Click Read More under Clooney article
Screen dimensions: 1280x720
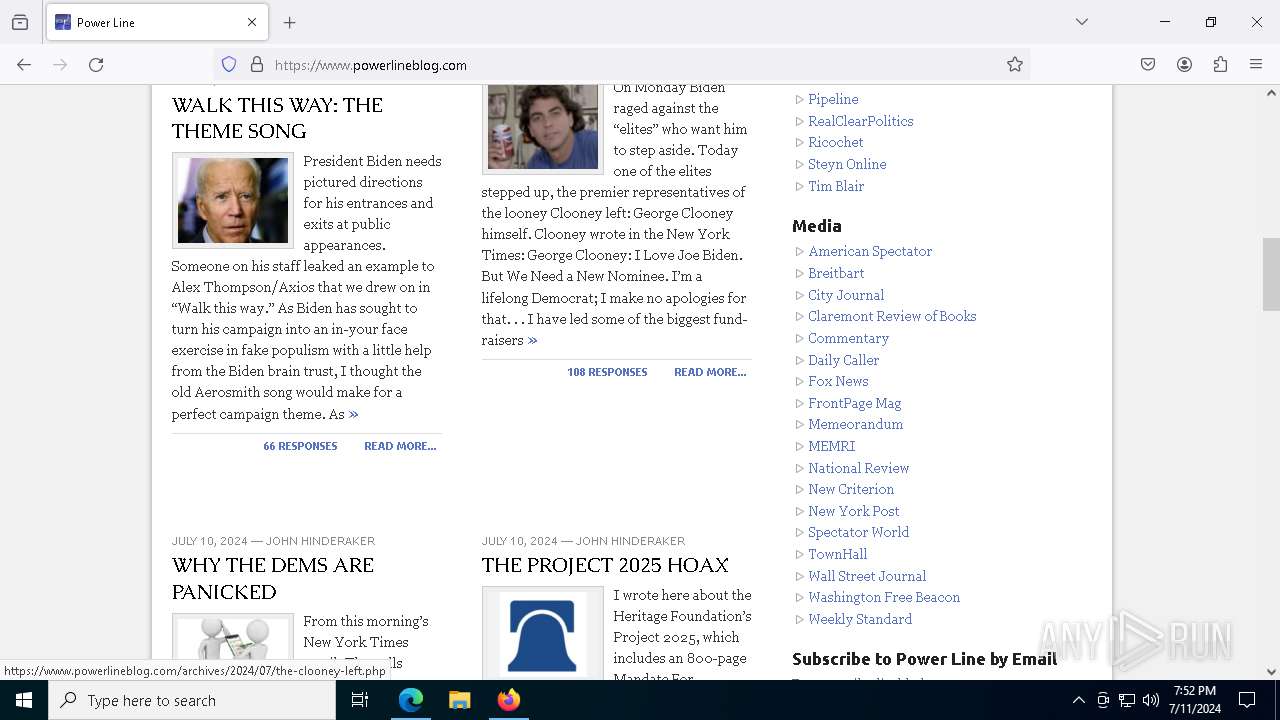[x=710, y=372]
